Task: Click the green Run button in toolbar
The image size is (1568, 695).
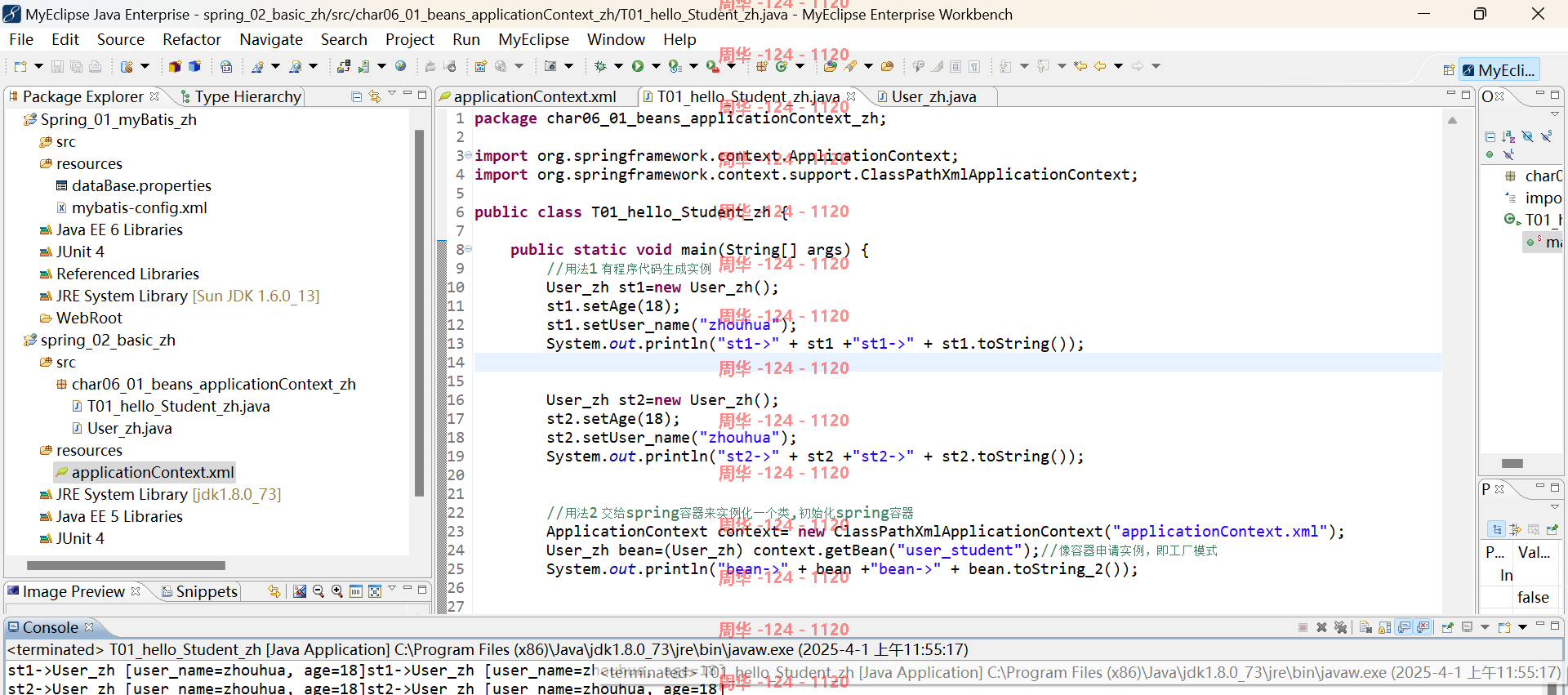Action: 637,66
